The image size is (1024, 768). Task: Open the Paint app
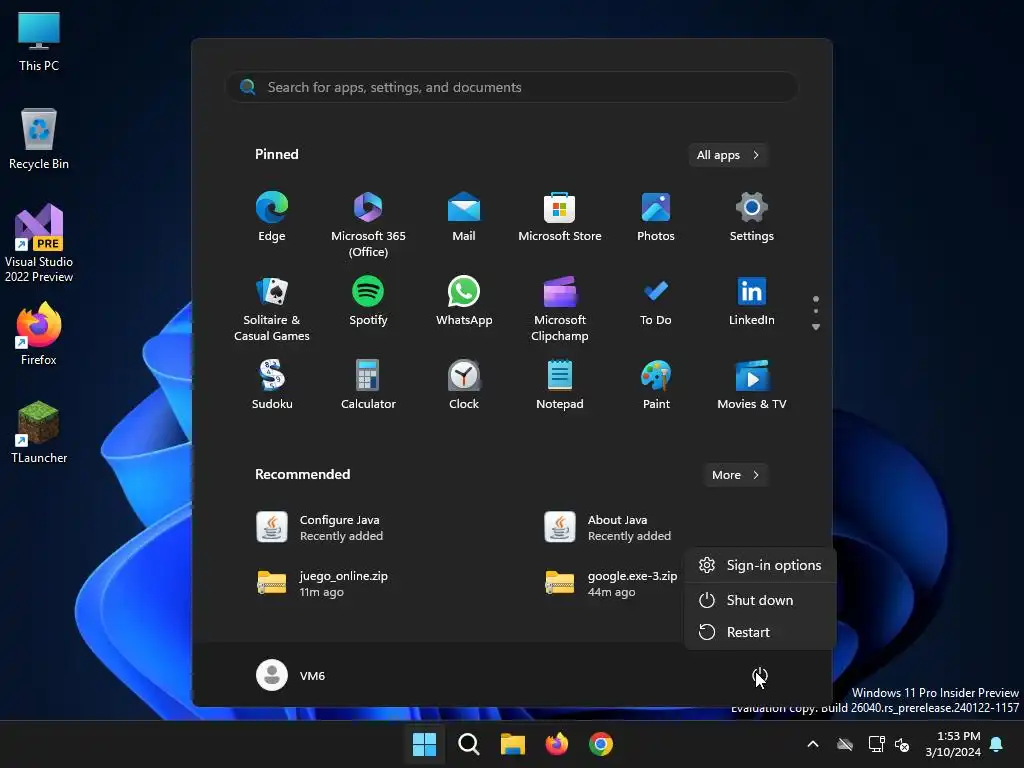pos(656,385)
